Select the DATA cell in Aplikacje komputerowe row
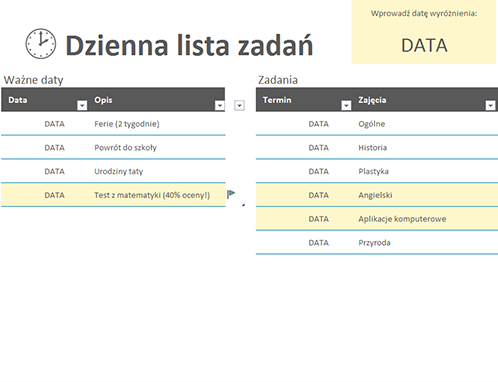This screenshot has height=382, width=498. click(x=319, y=219)
